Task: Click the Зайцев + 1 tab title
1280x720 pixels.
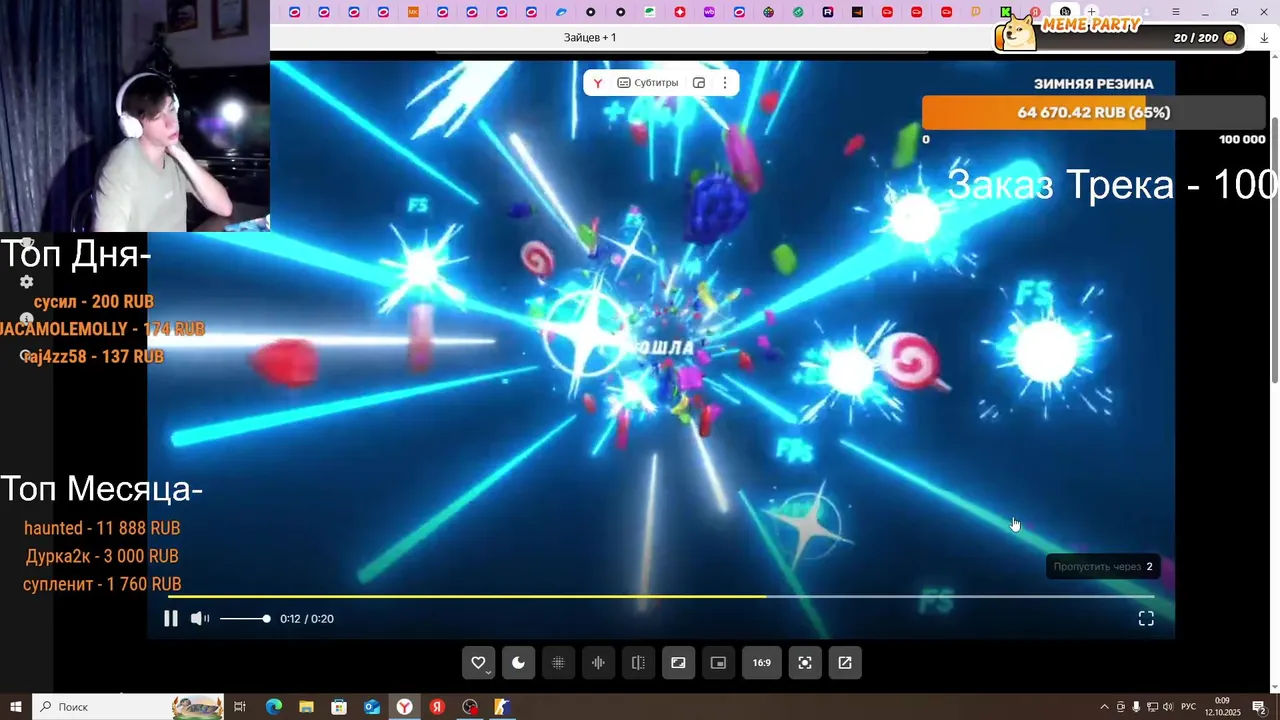Action: coord(590,37)
